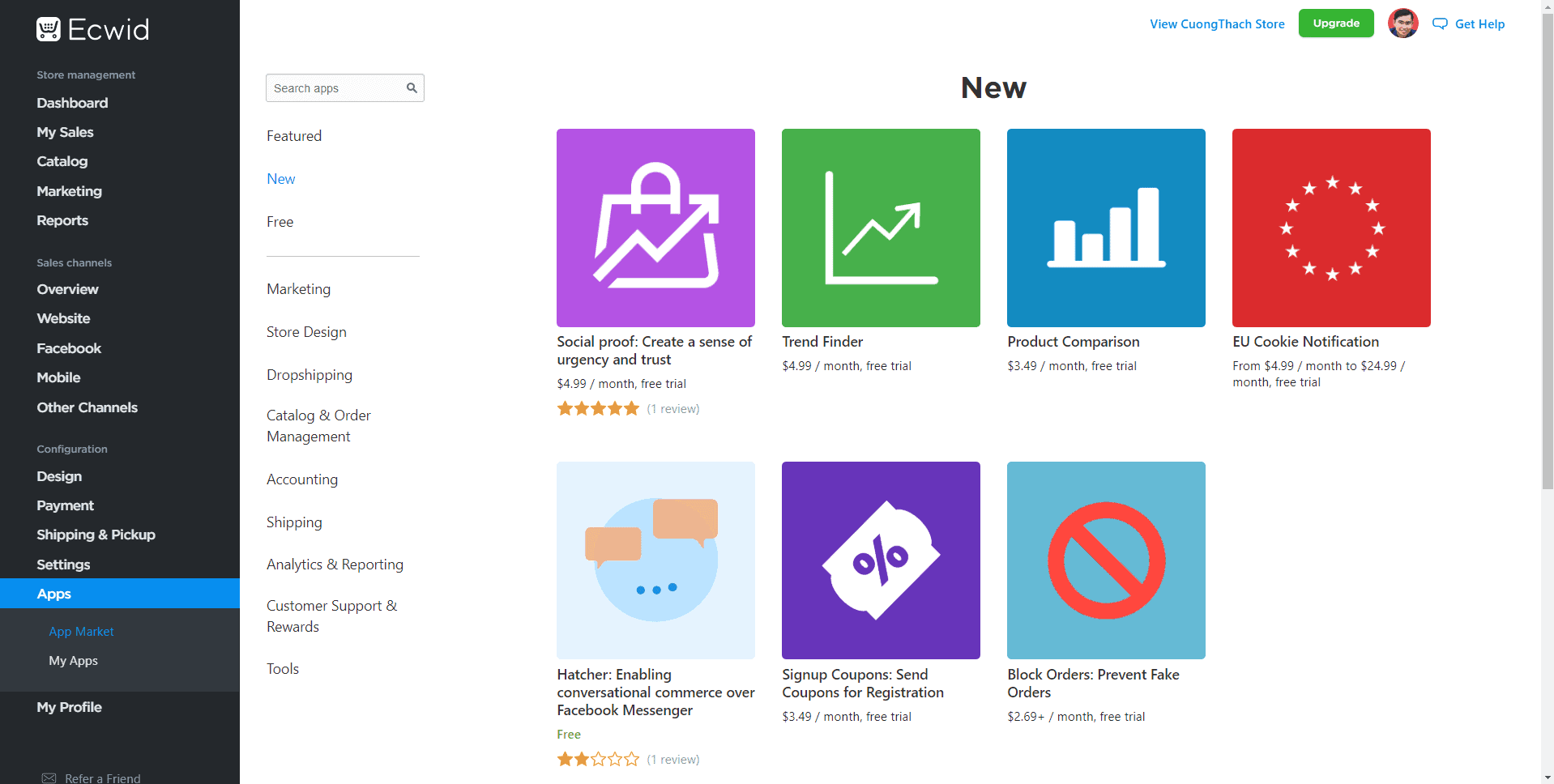1554x784 pixels.
Task: Open the Signup Coupons percent tag icon
Action: click(x=881, y=560)
